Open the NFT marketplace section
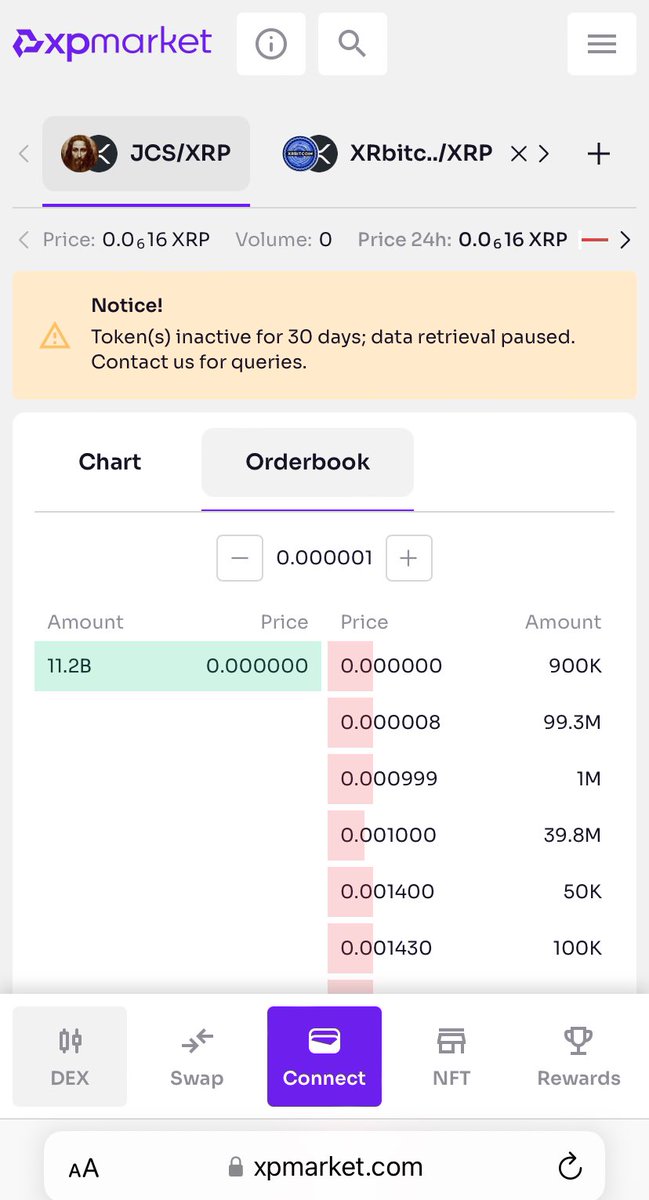The image size is (649, 1200). tap(451, 1056)
